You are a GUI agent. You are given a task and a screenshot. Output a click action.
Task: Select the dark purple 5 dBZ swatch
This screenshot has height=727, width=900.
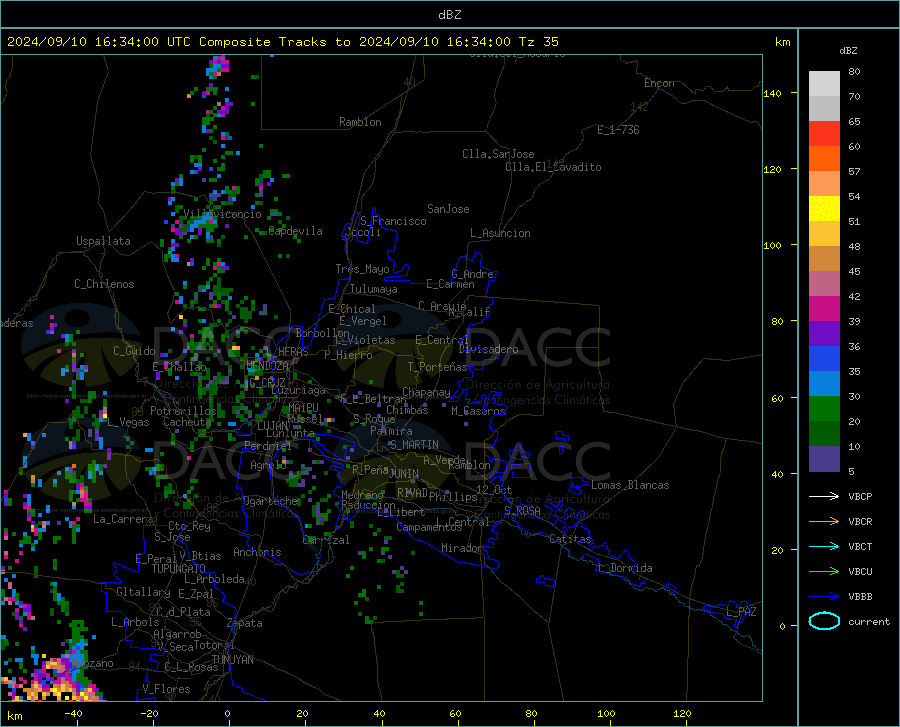click(824, 459)
